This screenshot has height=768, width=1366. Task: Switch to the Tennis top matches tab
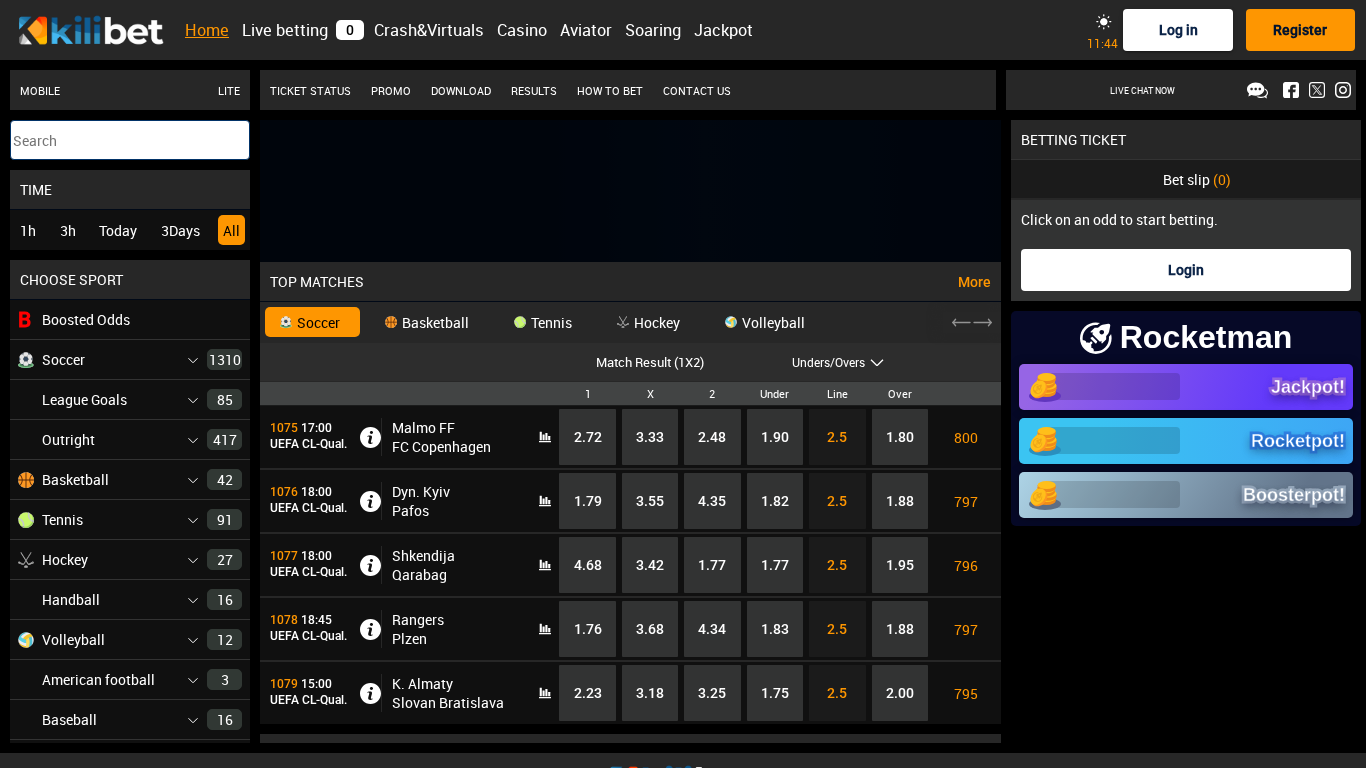pyautogui.click(x=543, y=323)
